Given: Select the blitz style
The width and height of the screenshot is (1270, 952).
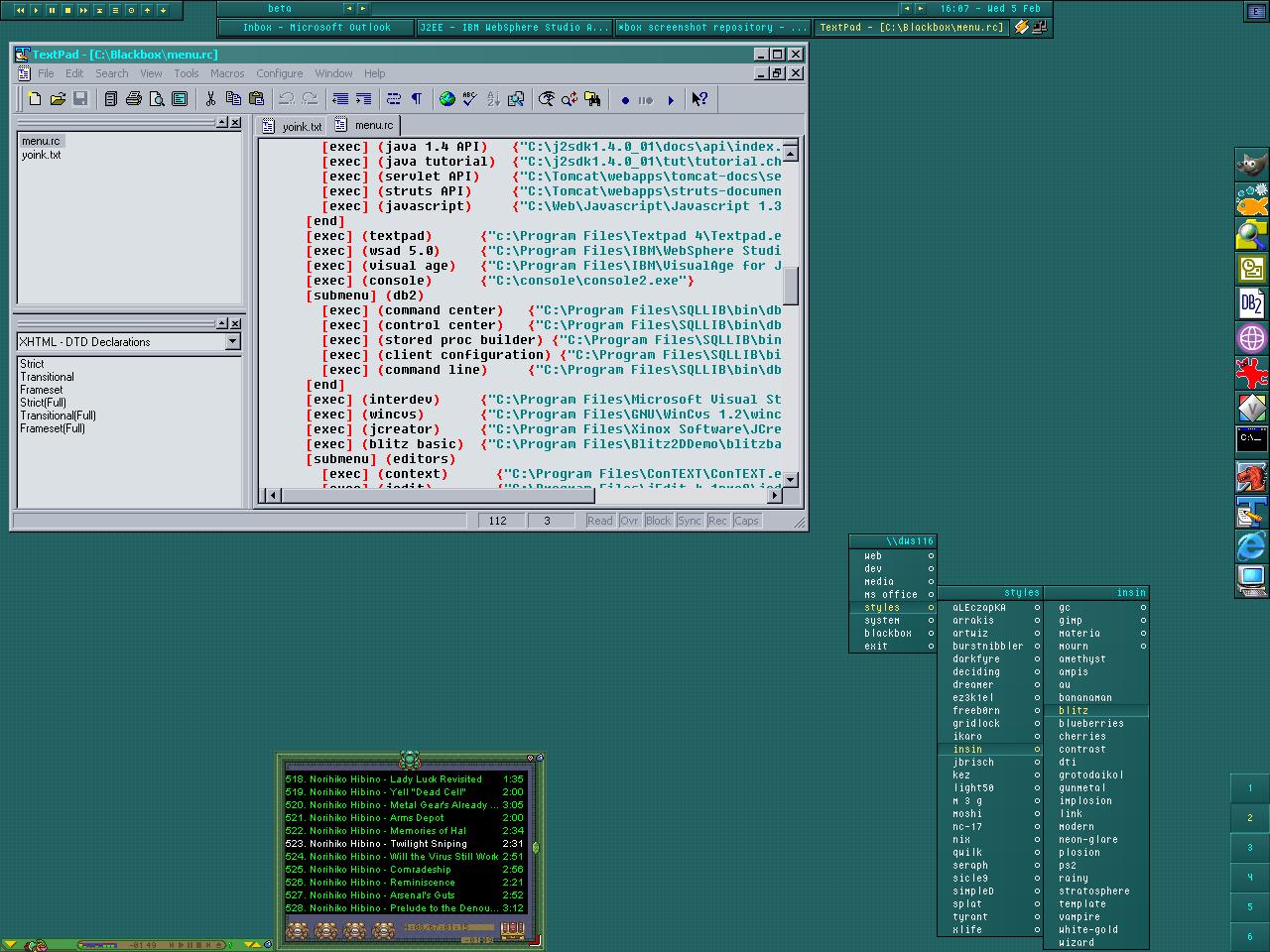Looking at the screenshot, I should click(1096, 711).
